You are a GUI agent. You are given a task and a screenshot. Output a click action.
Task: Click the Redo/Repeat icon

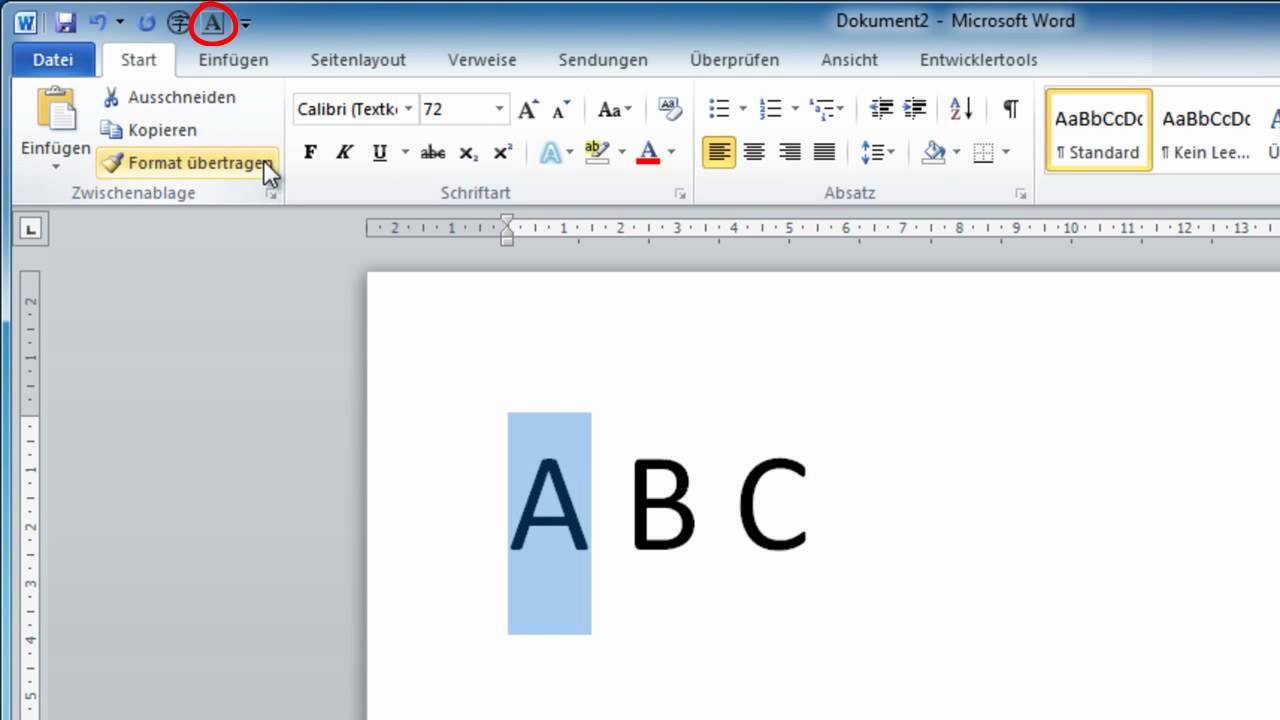[x=147, y=22]
